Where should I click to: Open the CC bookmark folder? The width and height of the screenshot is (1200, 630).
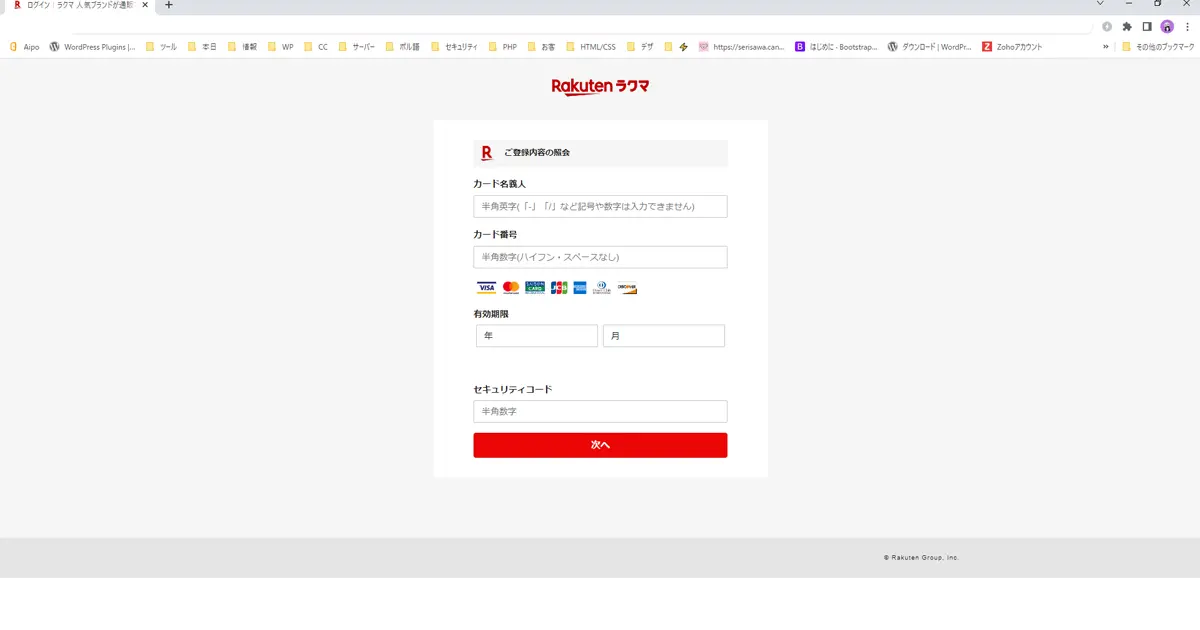[316, 47]
